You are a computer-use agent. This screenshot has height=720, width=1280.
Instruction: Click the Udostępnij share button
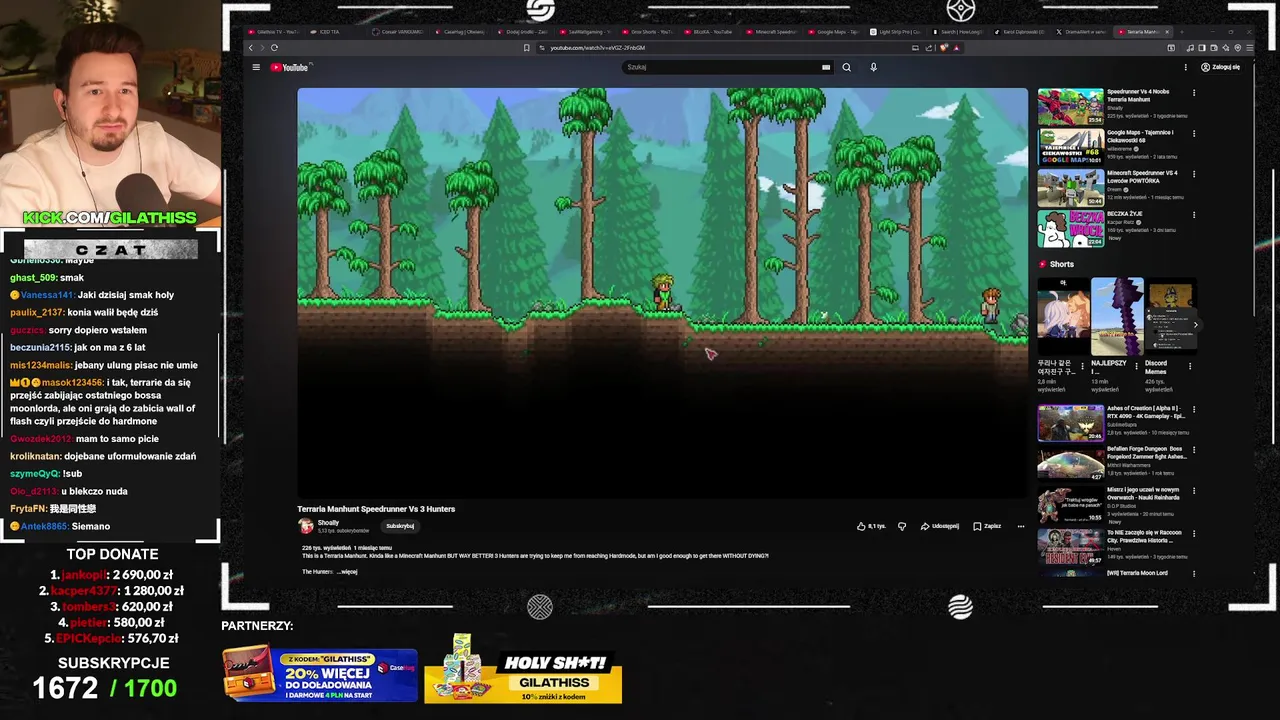point(940,526)
